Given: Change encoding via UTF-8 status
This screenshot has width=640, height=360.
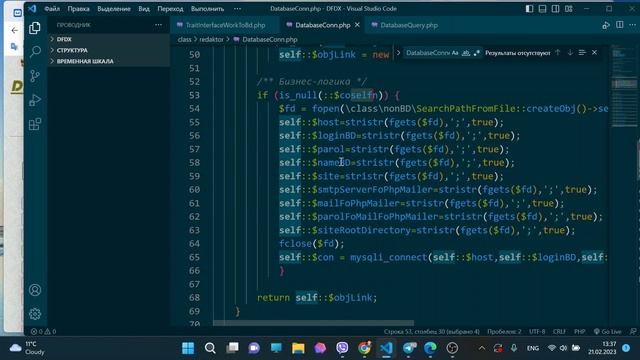Looking at the screenshot, I should (x=537, y=331).
